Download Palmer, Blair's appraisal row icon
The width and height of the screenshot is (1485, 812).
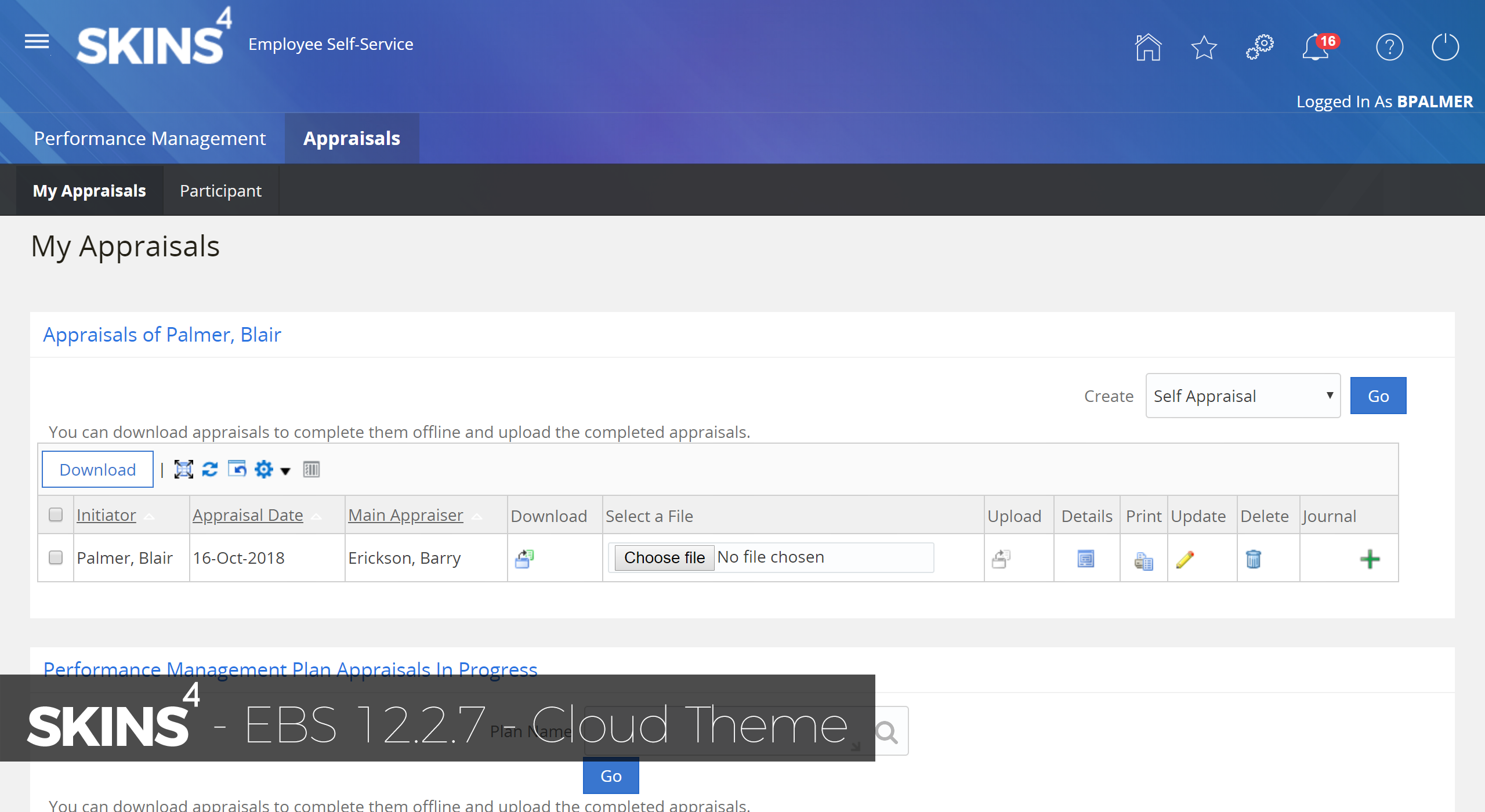524,559
